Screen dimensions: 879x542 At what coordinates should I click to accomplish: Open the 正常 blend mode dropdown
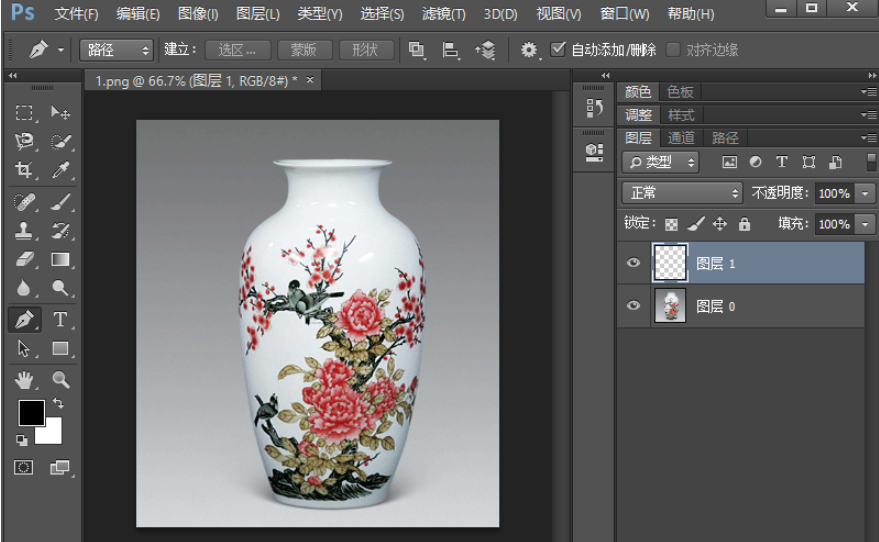point(681,193)
